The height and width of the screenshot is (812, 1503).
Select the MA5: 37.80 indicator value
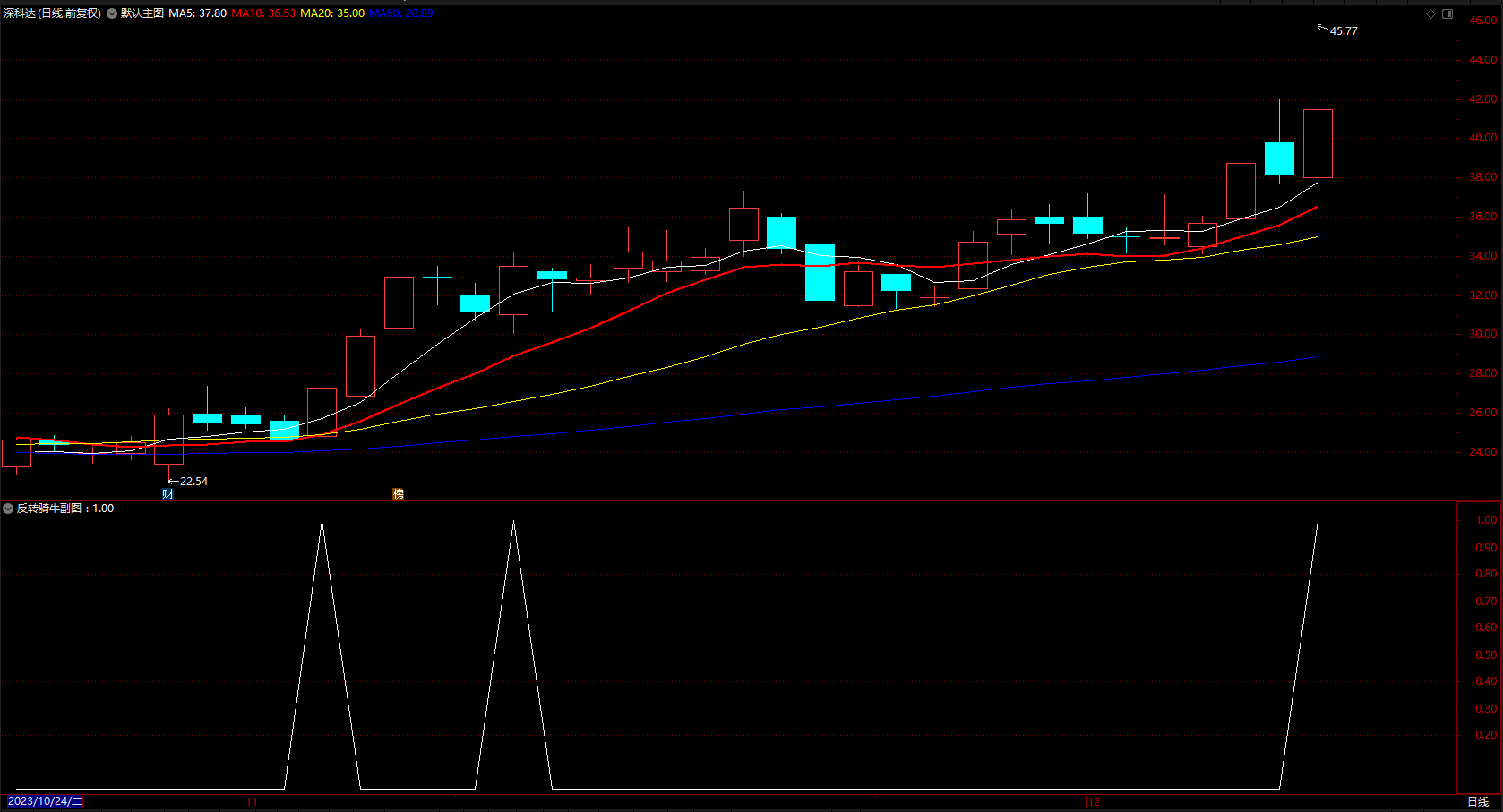coord(197,13)
